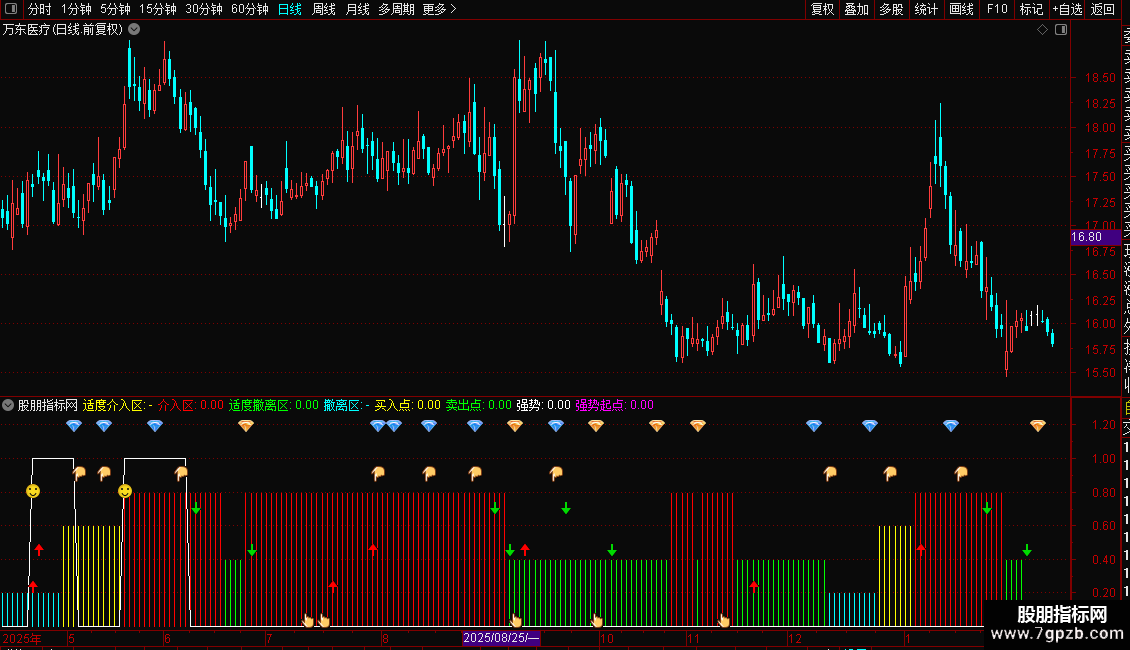Select the 15分钟 period
The width and height of the screenshot is (1130, 650).
point(157,9)
